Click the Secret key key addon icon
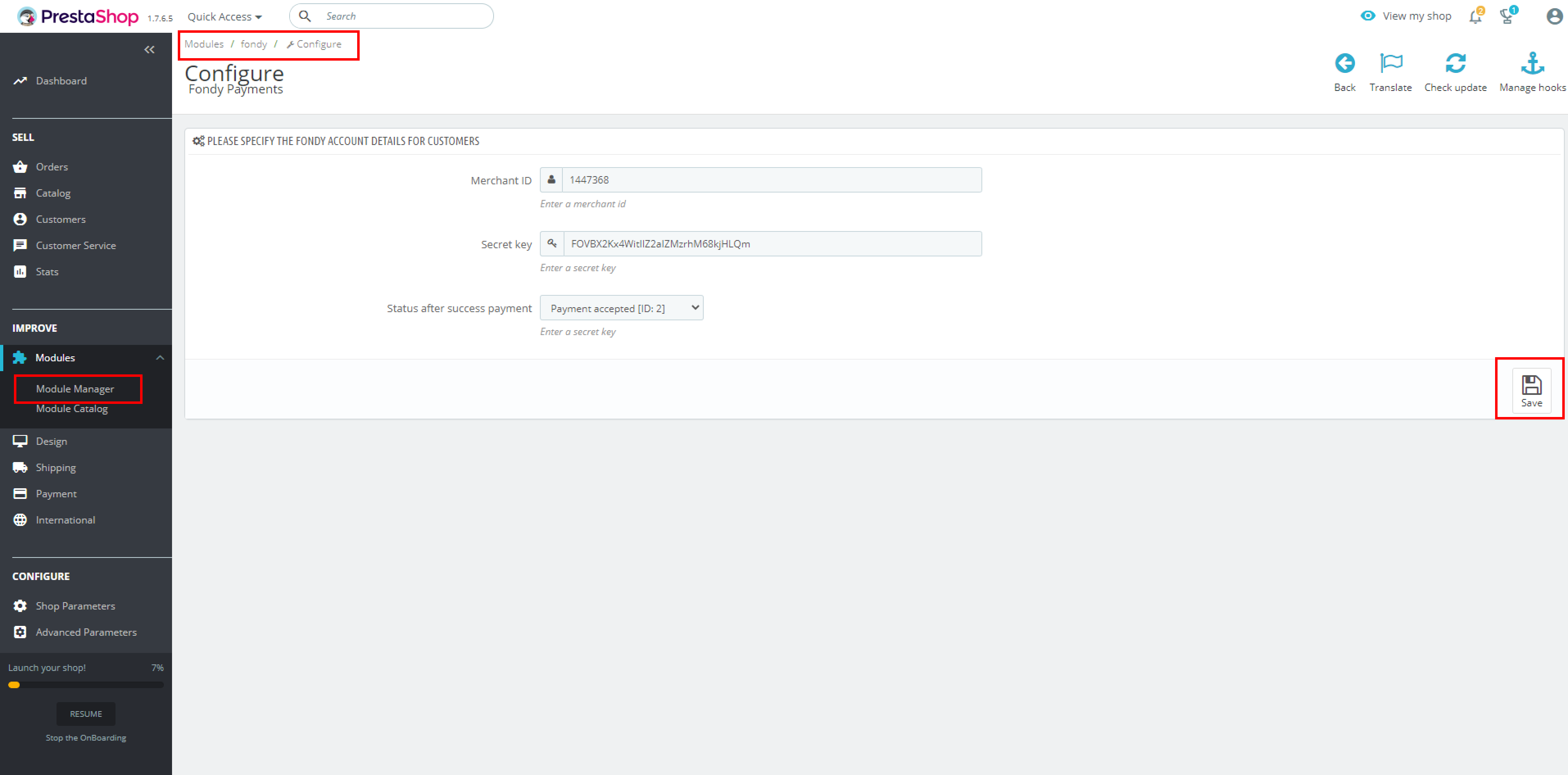This screenshot has width=1568, height=775. point(551,244)
